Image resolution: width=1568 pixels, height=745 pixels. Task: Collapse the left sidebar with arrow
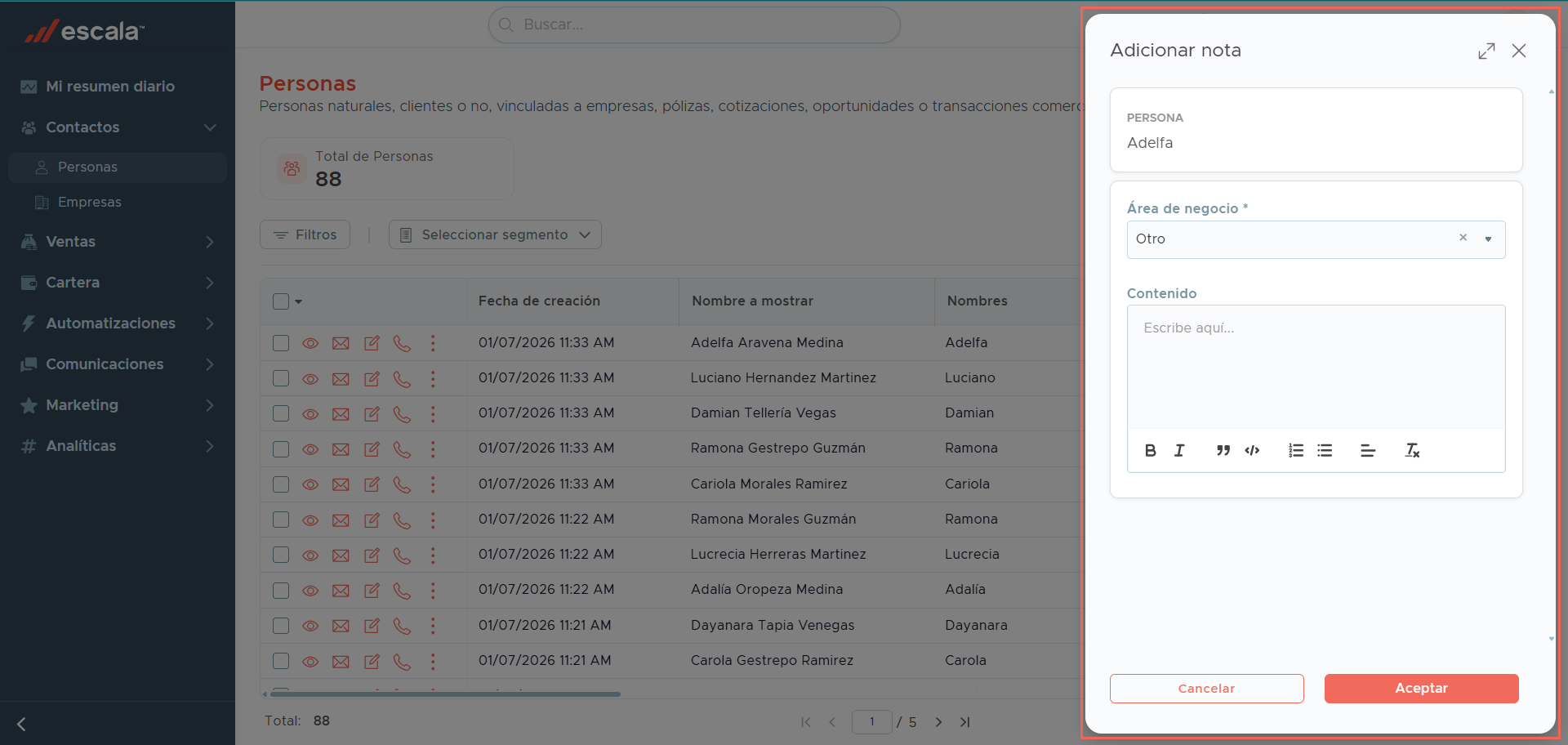(21, 724)
